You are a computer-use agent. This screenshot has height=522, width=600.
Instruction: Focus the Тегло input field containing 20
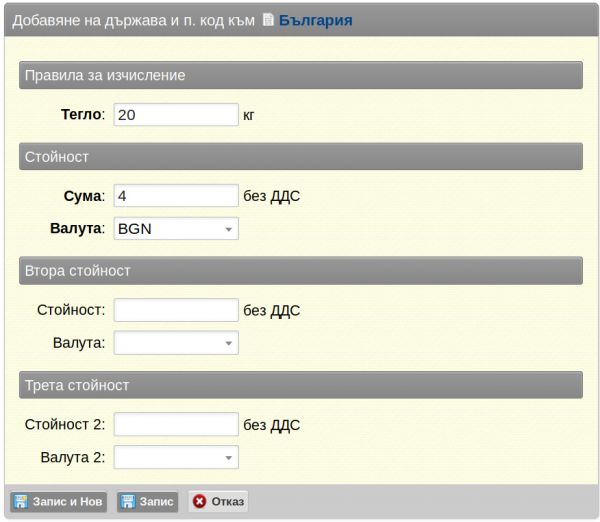176,115
